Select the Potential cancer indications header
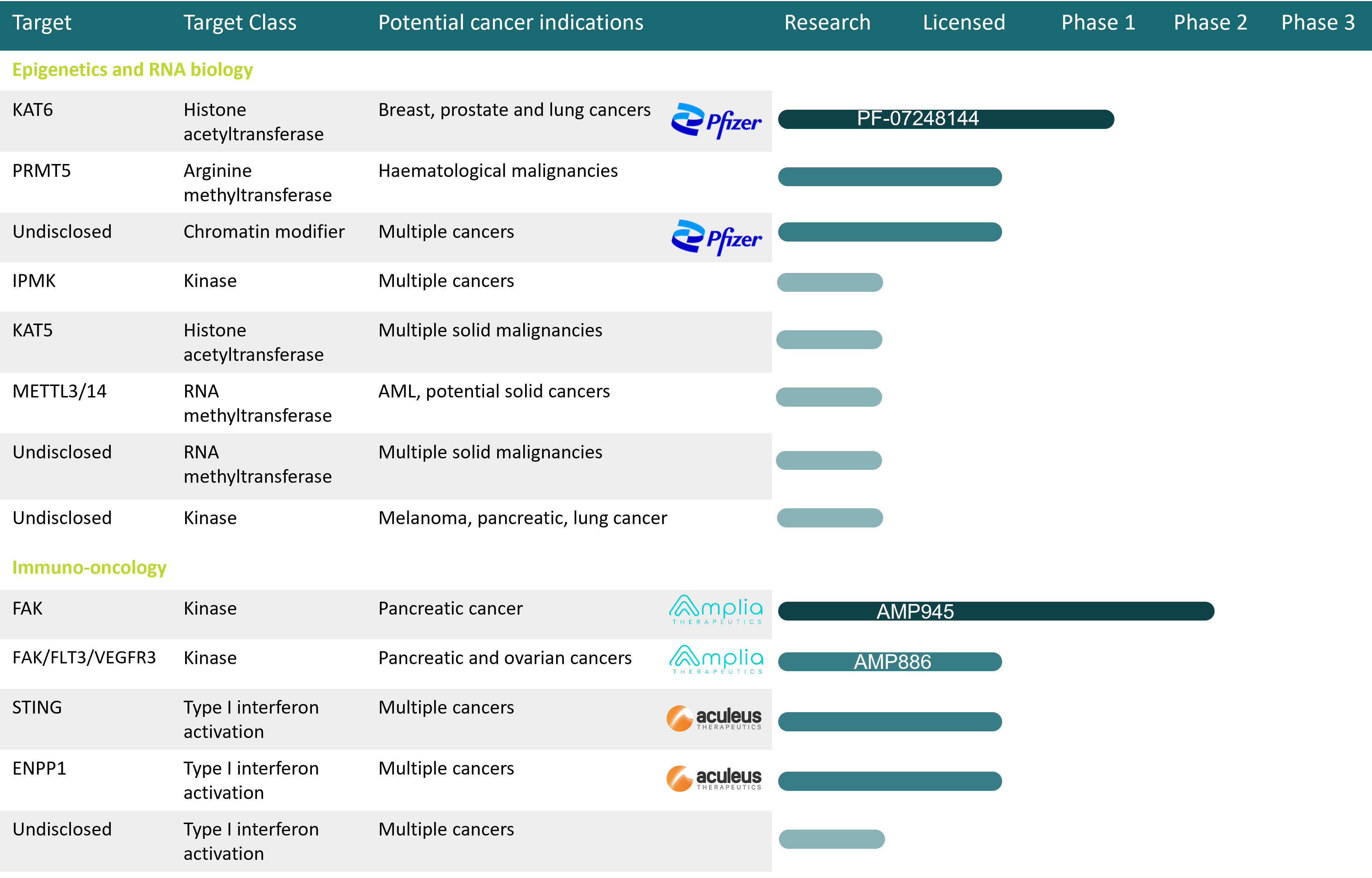 [x=510, y=23]
